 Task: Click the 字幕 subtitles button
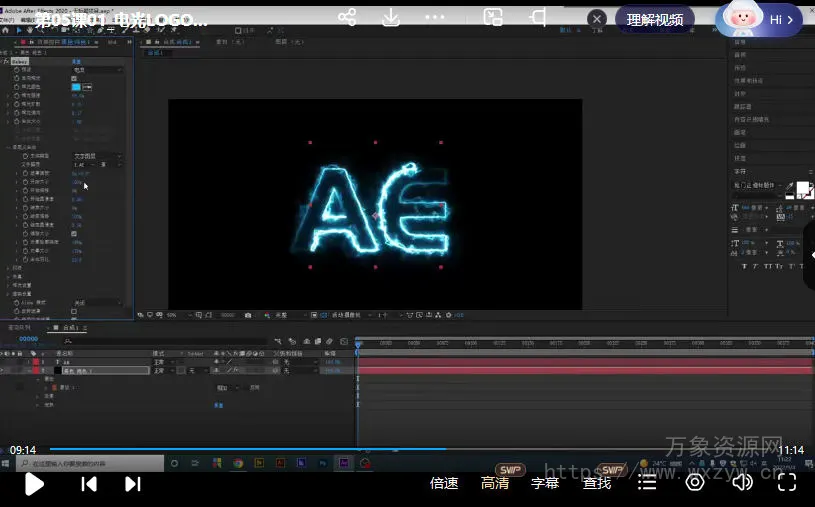click(x=545, y=483)
